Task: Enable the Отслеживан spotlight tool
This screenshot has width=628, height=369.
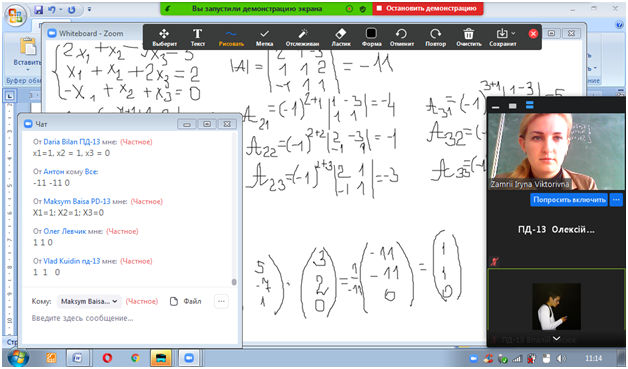Action: coord(302,37)
